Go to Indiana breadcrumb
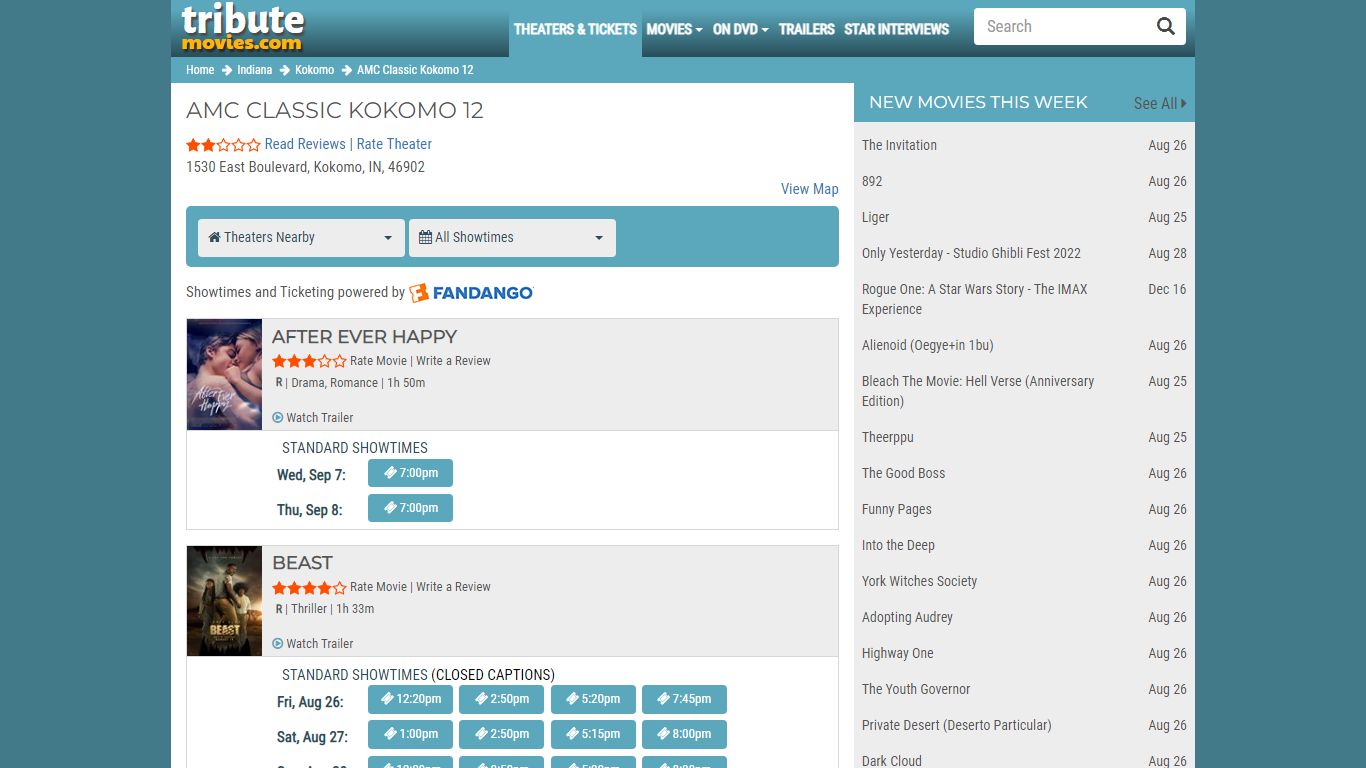The width and height of the screenshot is (1366, 768). coord(254,70)
